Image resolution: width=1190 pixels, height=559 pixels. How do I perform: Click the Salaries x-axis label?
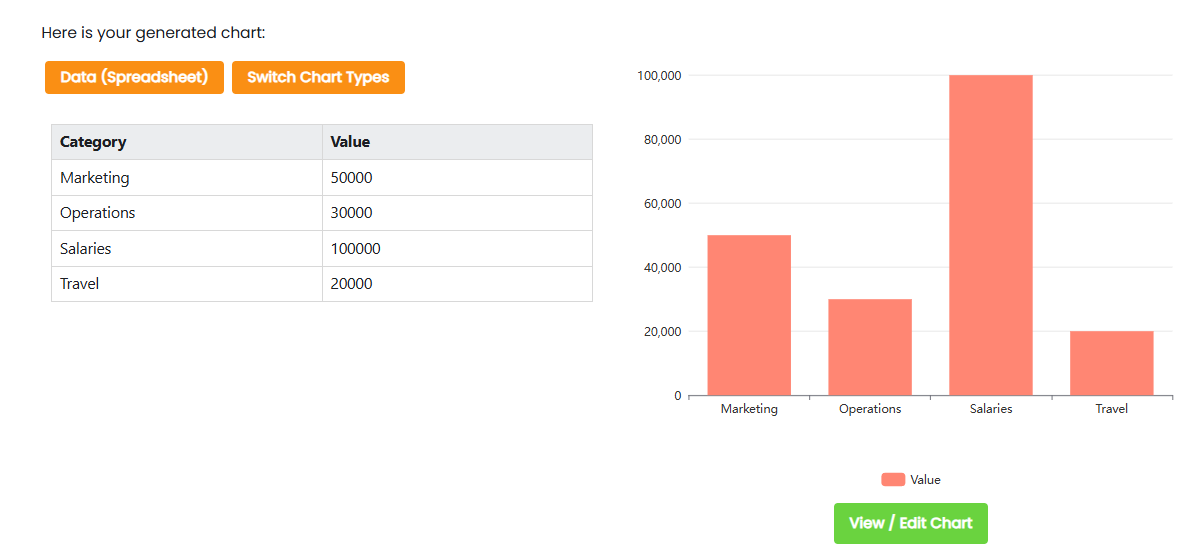(991, 409)
